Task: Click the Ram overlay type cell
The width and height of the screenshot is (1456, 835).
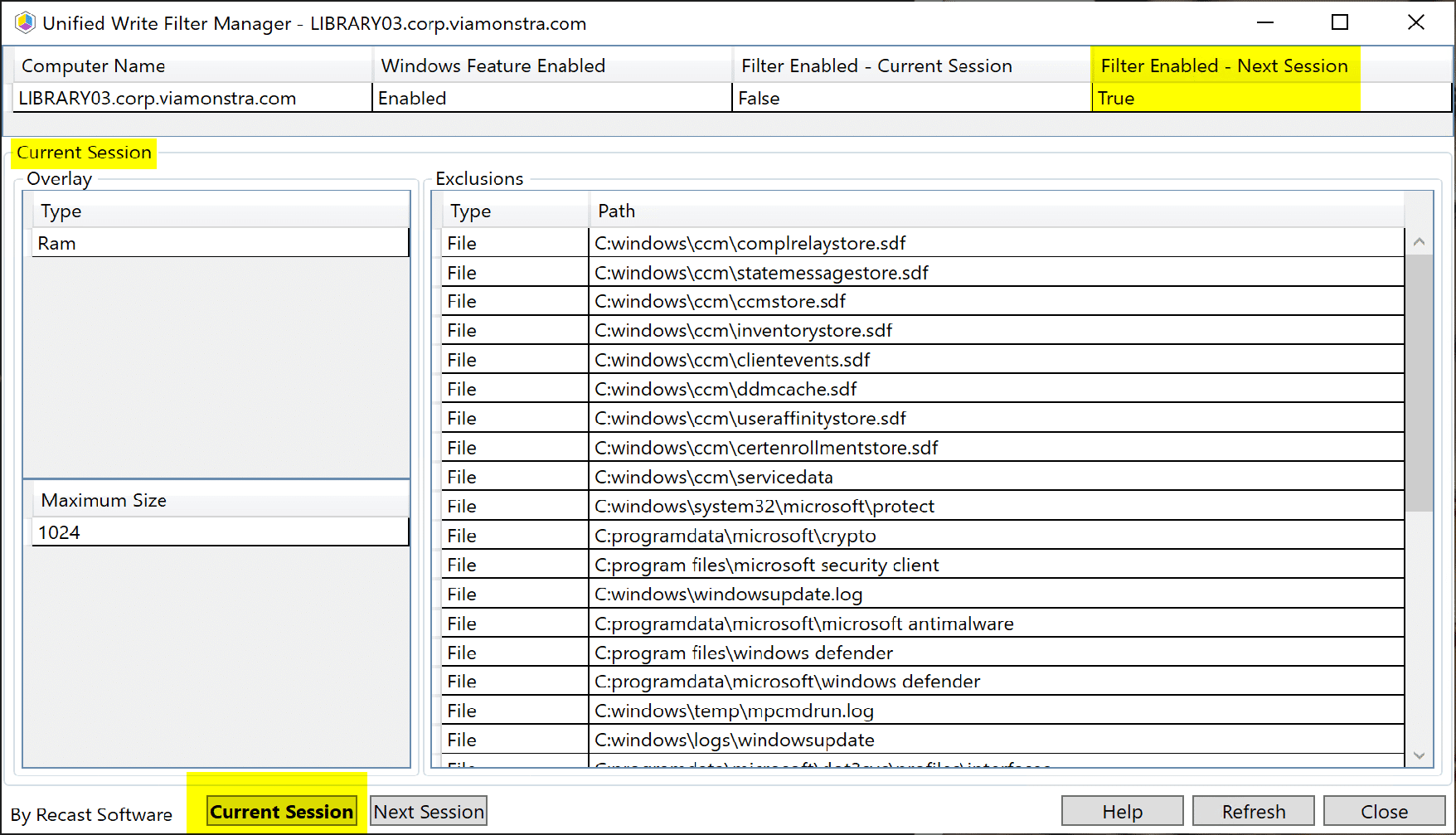Action: click(220, 244)
